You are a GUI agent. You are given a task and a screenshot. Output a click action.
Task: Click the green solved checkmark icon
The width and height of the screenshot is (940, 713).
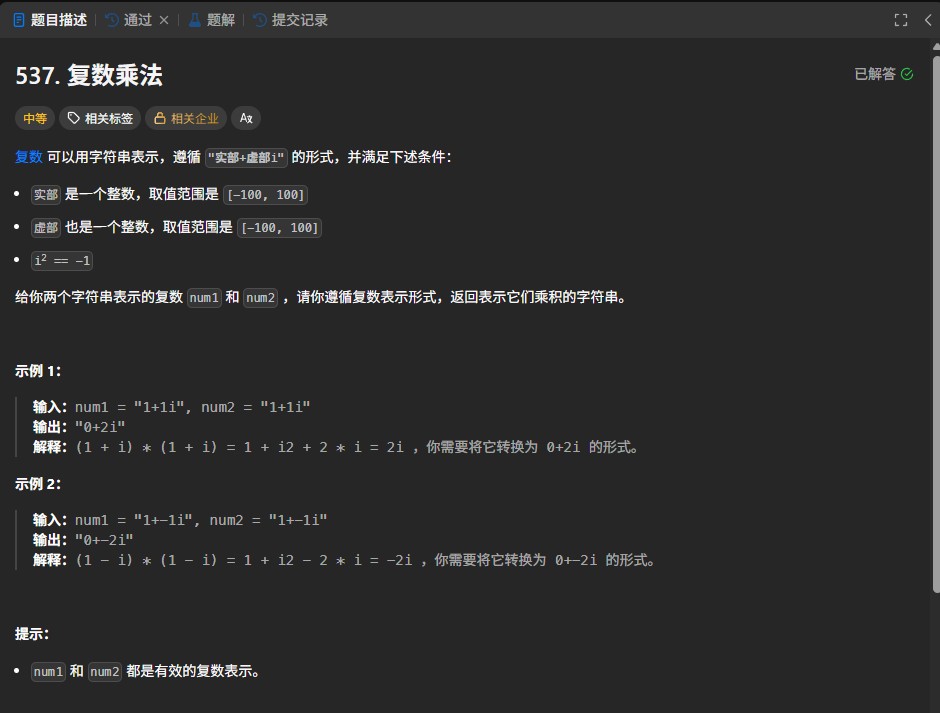pyautogui.click(x=907, y=74)
